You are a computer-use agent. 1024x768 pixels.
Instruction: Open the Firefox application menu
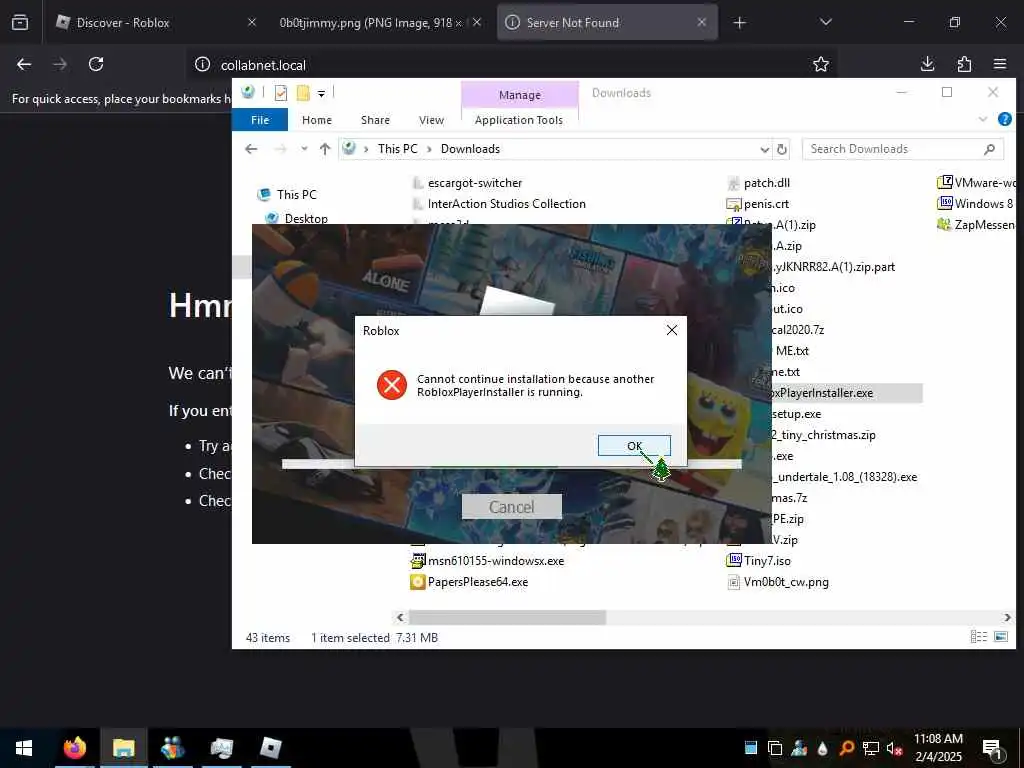click(1000, 64)
